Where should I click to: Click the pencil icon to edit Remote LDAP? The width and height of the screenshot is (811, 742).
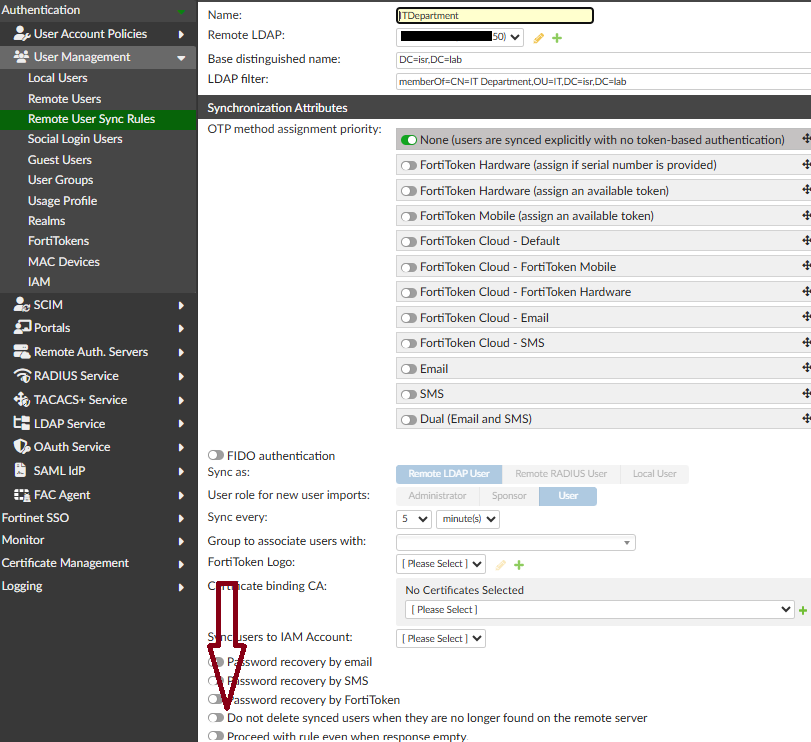point(538,38)
